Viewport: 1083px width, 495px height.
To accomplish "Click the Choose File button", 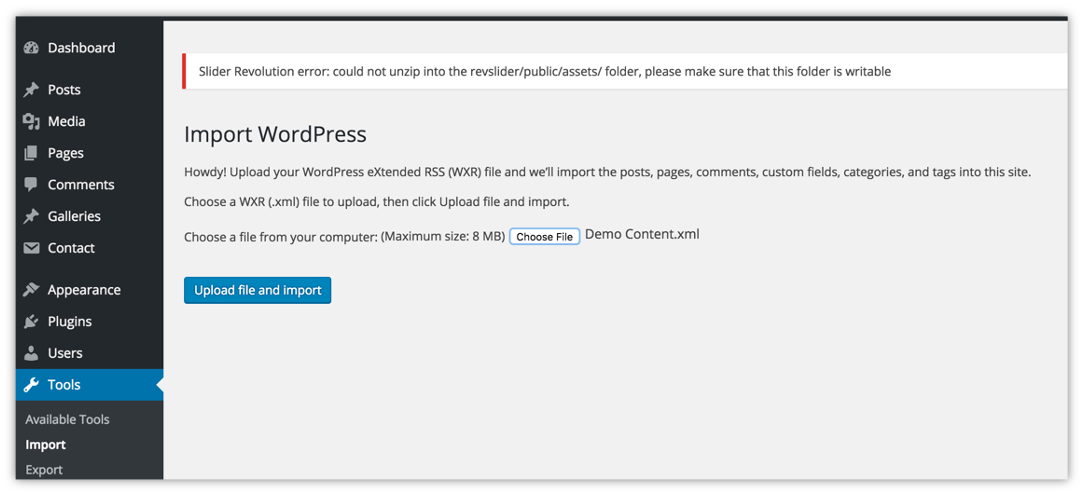I will 544,237.
